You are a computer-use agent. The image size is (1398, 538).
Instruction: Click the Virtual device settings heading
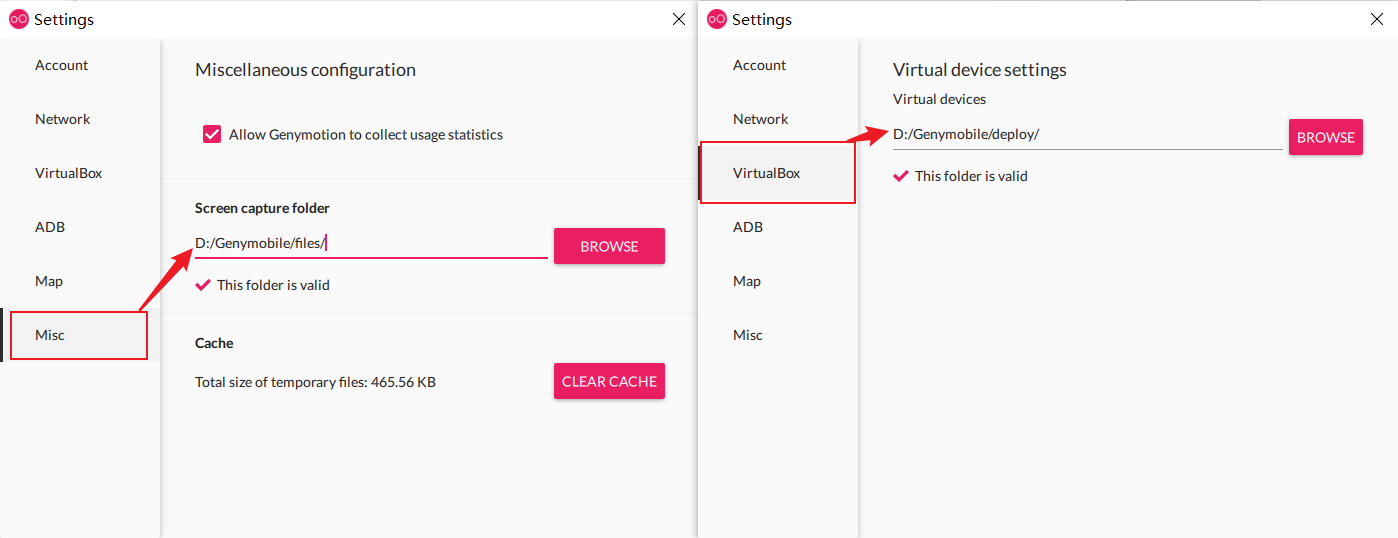click(x=980, y=70)
